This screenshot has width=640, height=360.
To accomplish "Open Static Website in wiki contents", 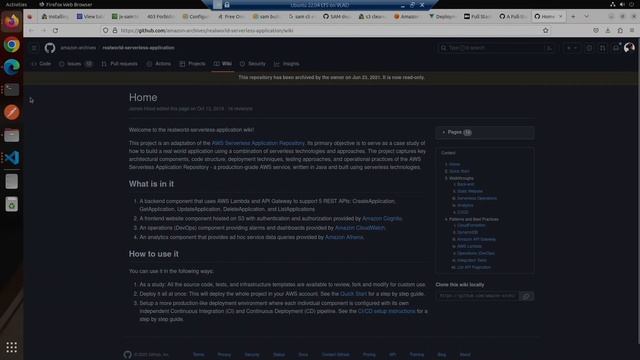I will click(470, 191).
